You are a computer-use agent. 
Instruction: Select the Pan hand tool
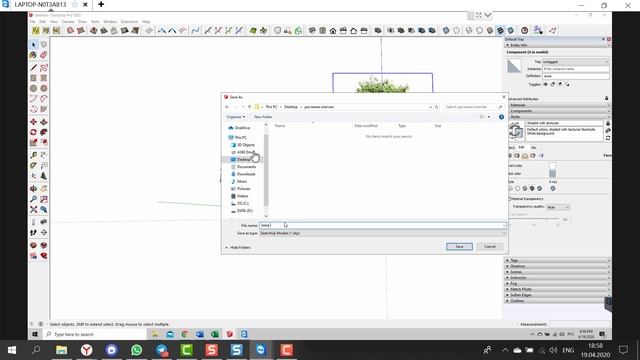tap(44, 189)
